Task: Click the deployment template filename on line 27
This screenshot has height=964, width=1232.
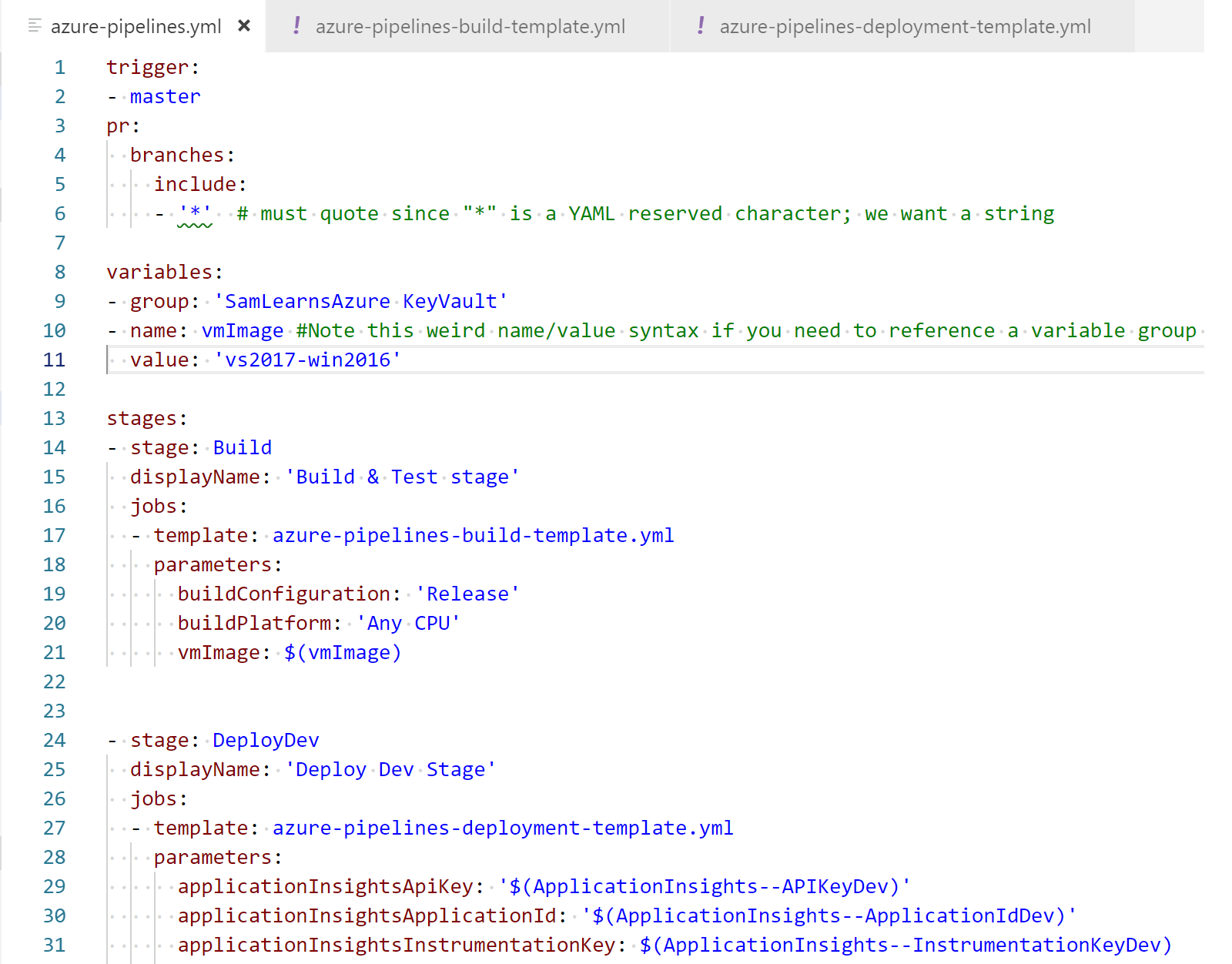Action: coord(502,828)
